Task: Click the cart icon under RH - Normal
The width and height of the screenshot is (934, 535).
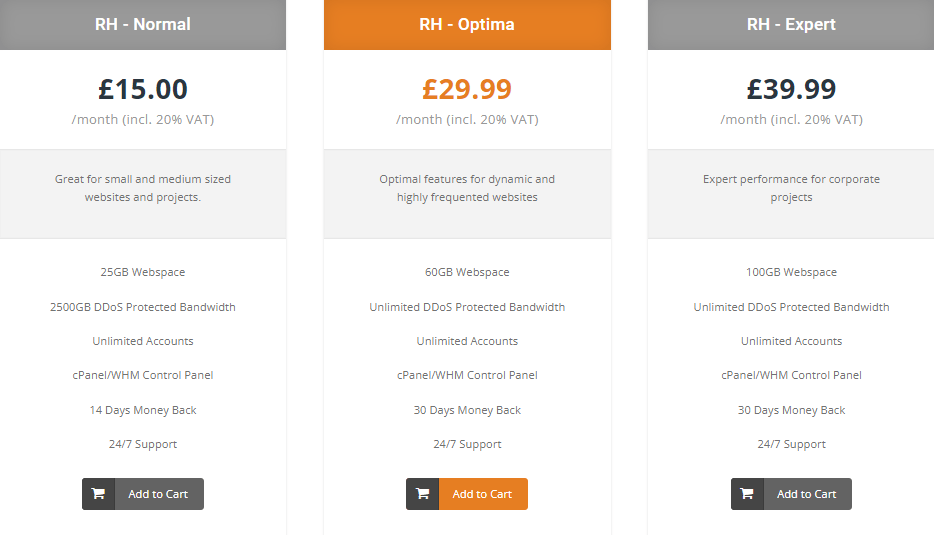Action: 98,494
